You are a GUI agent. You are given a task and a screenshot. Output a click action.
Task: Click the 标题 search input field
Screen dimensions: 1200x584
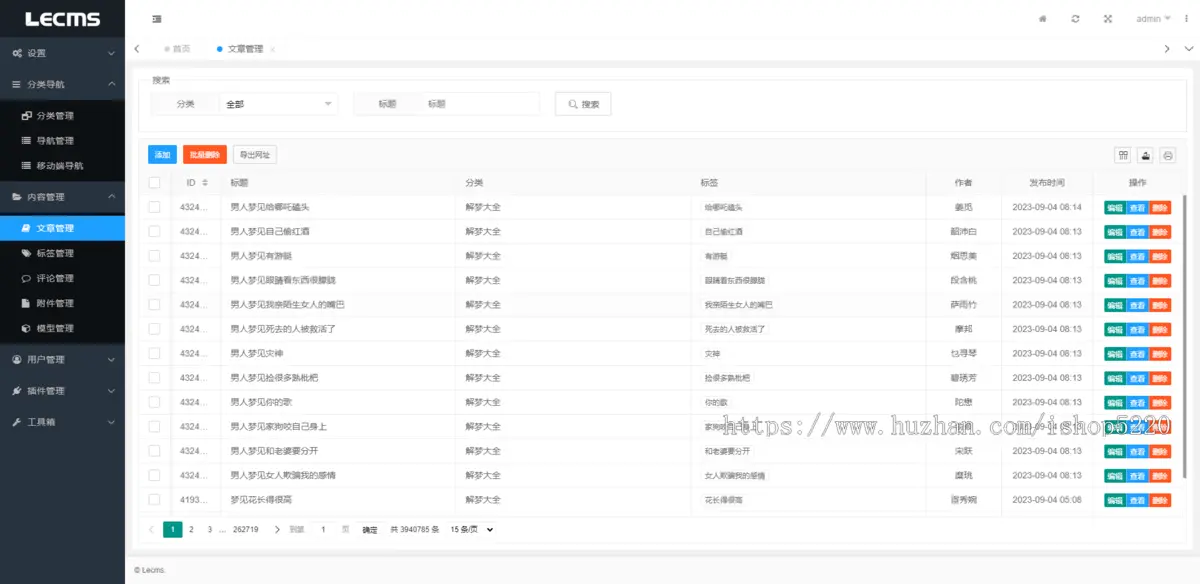pyautogui.click(x=480, y=104)
